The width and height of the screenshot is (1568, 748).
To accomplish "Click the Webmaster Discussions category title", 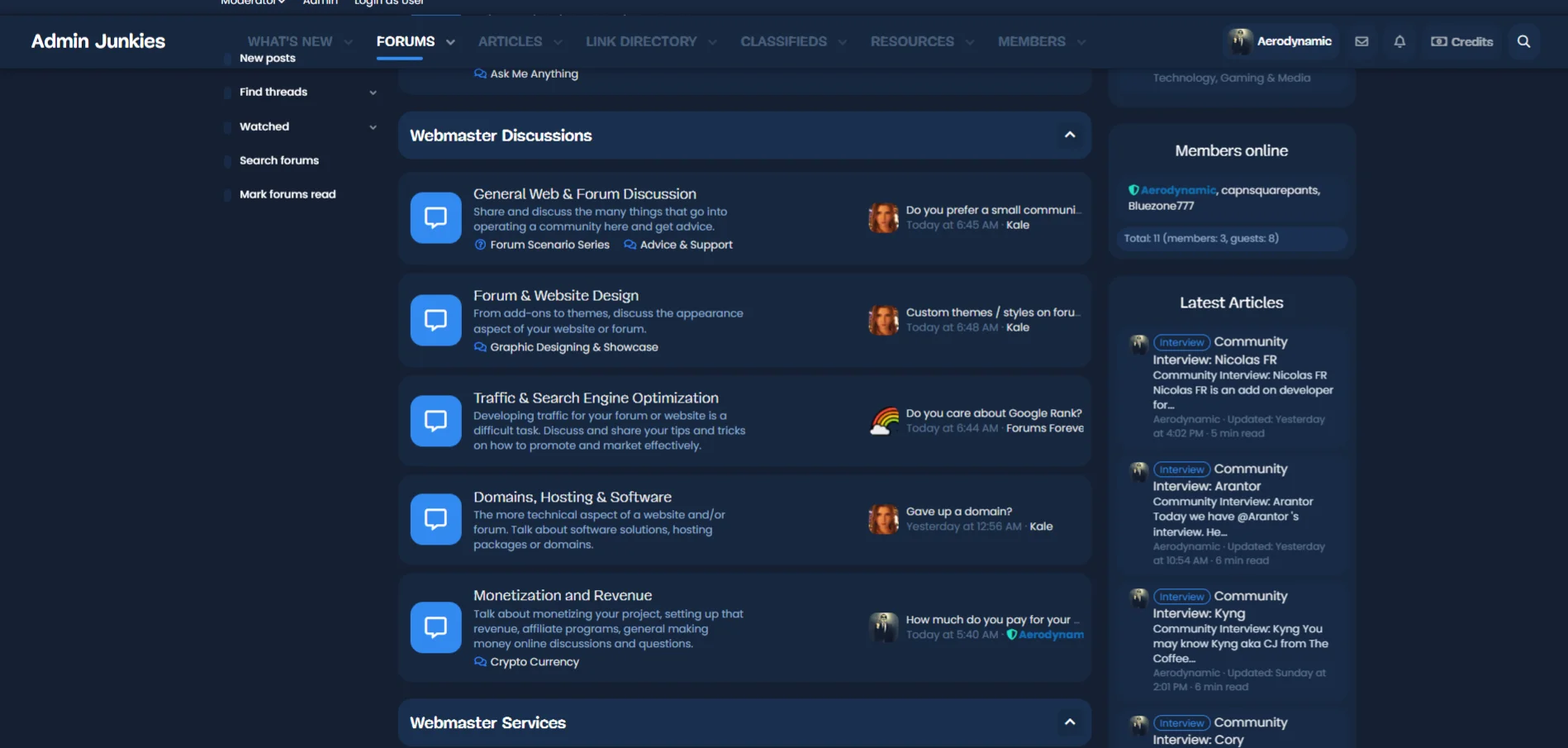I will tap(501, 136).
